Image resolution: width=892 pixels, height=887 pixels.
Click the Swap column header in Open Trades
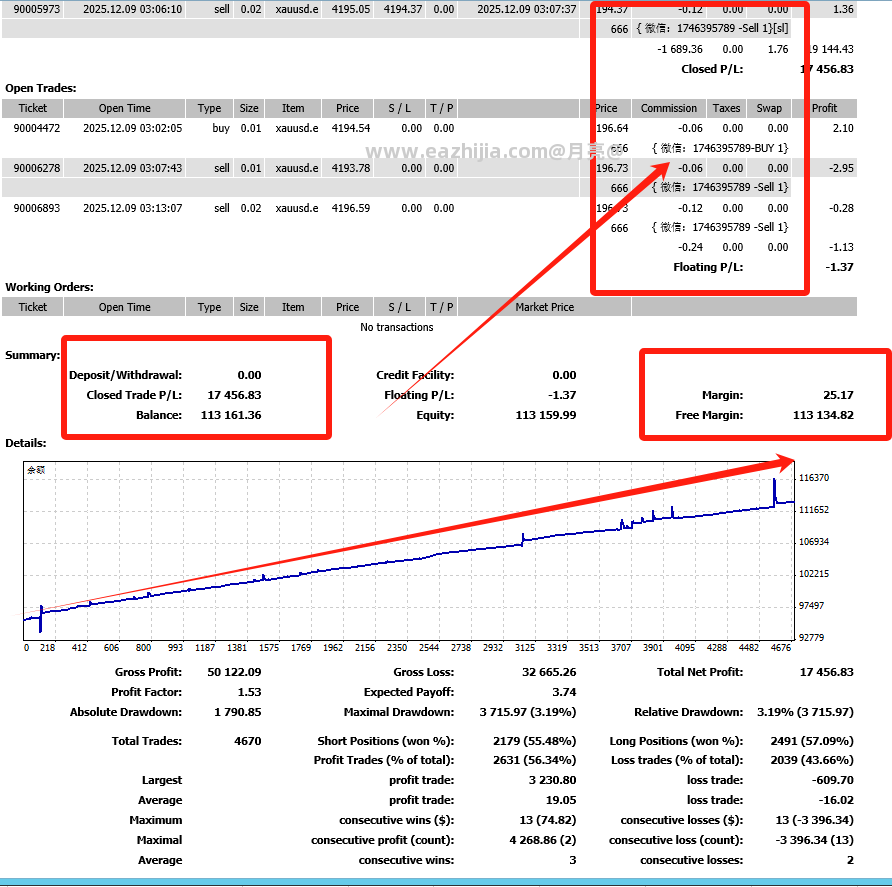[769, 108]
